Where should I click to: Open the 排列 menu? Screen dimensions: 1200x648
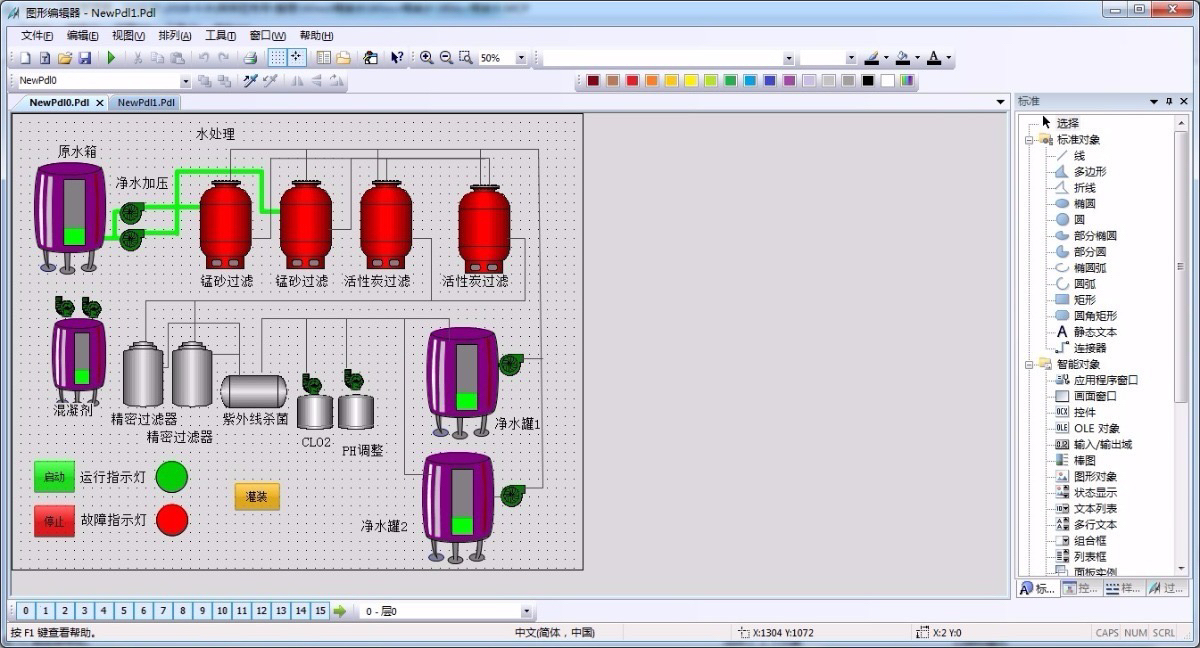[x=175, y=36]
